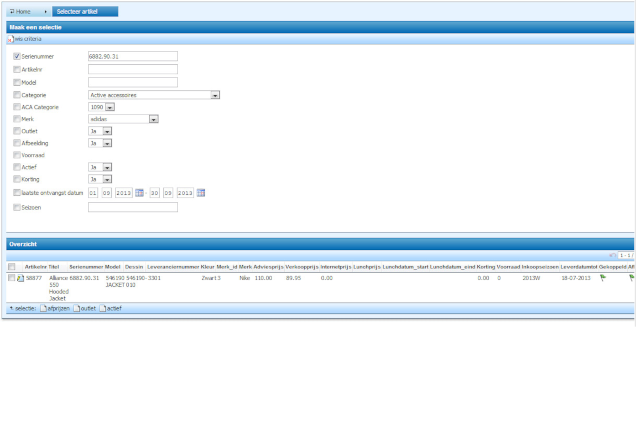Click the Selecteer artikel breadcrumb tab

85,11
